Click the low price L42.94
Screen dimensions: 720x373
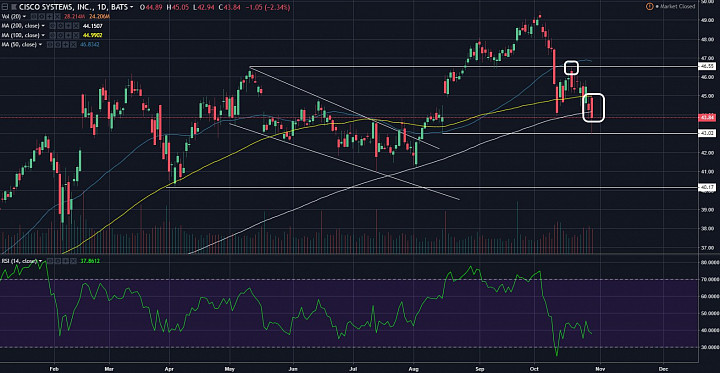click(x=203, y=7)
